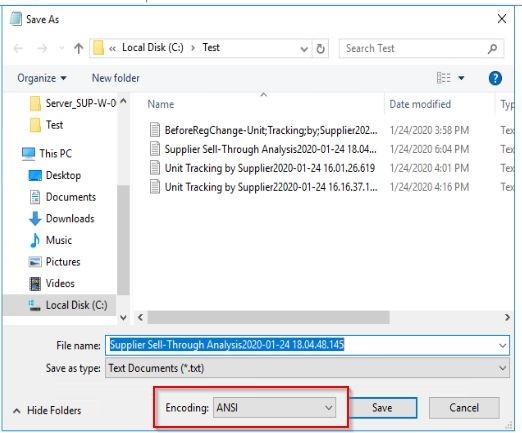Select the Music note icon in sidebar

tap(35, 240)
